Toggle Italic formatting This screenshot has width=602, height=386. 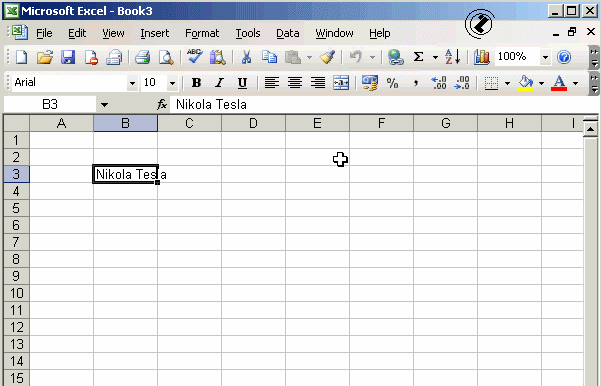(219, 83)
